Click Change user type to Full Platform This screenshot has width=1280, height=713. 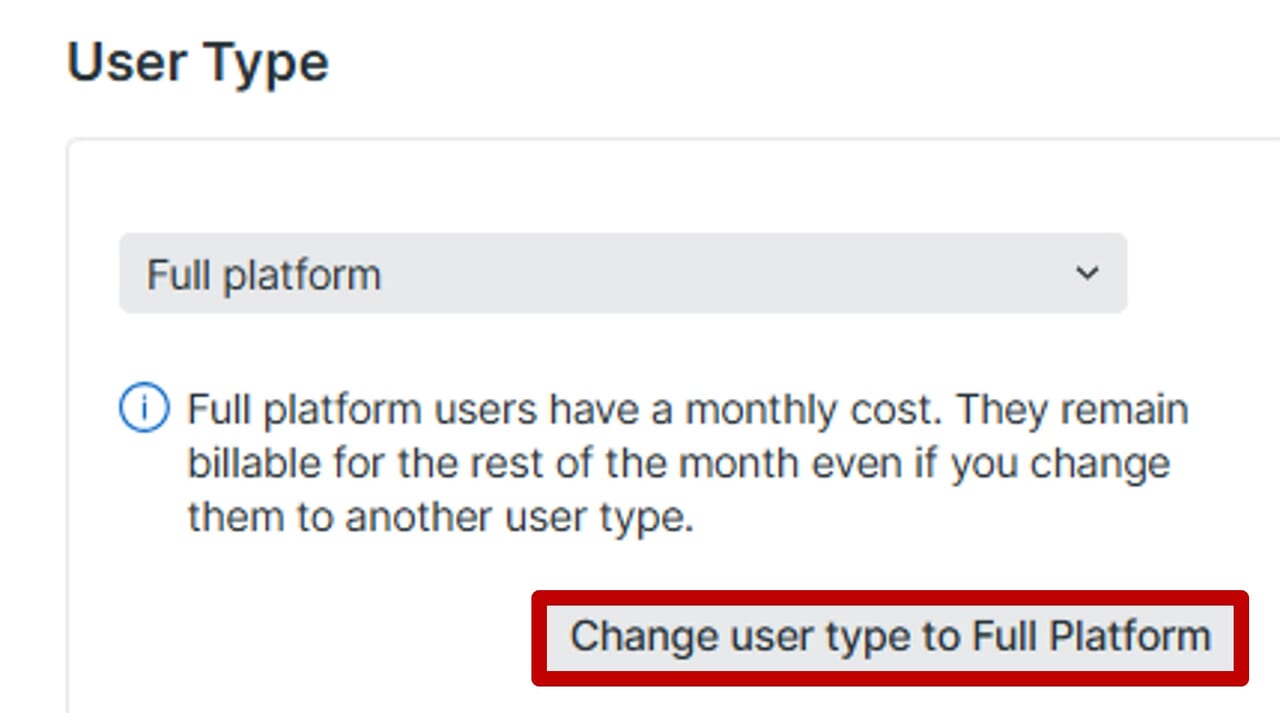tap(890, 637)
